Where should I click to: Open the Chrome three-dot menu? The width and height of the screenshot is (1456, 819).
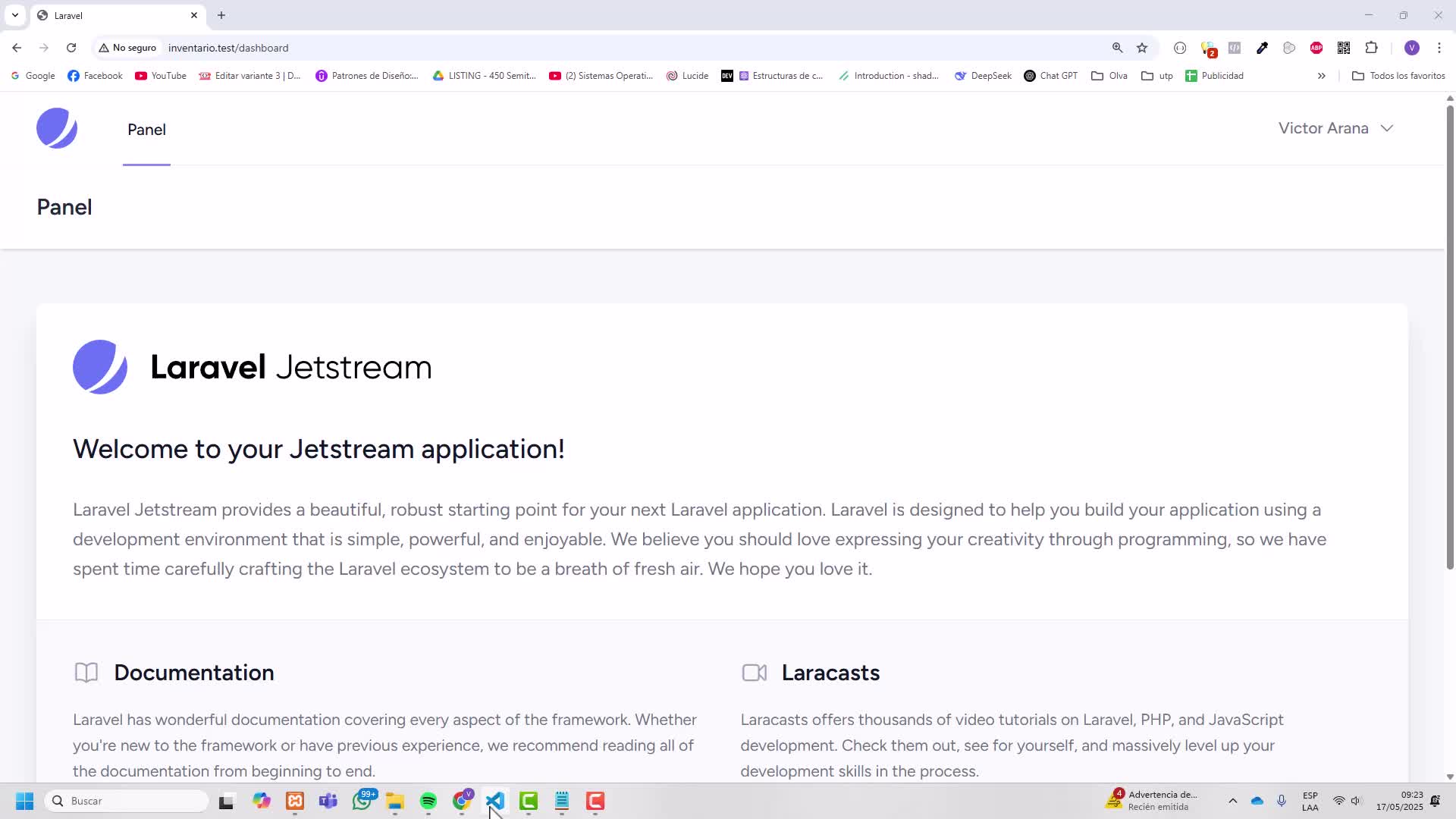pyautogui.click(x=1439, y=48)
